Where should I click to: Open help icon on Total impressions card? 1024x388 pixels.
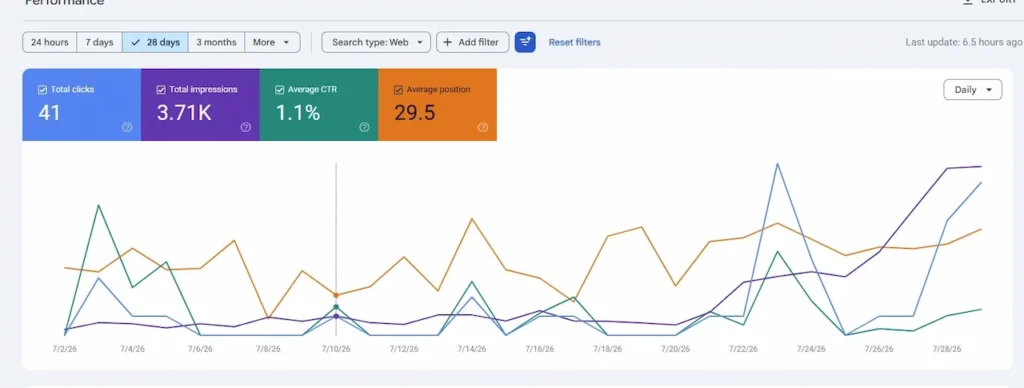[246, 127]
